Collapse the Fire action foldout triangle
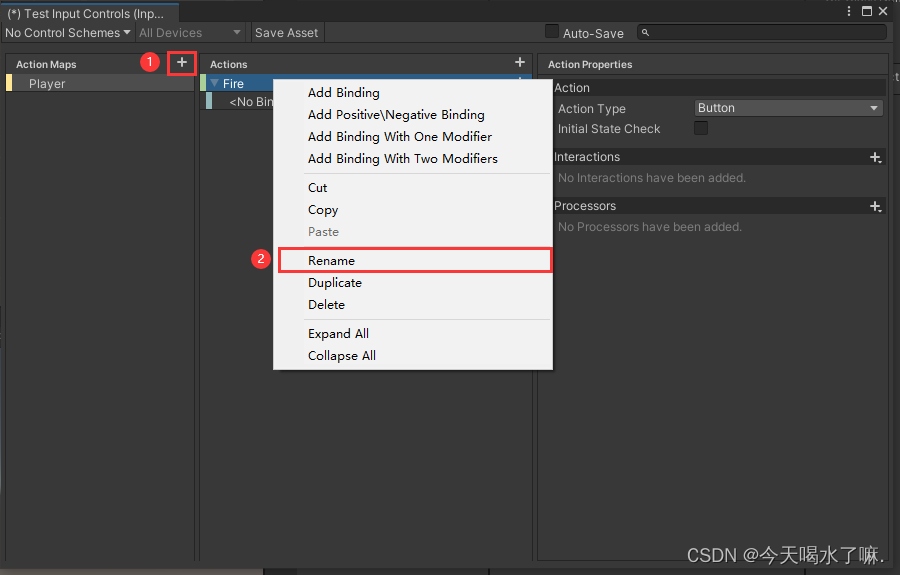 point(215,84)
